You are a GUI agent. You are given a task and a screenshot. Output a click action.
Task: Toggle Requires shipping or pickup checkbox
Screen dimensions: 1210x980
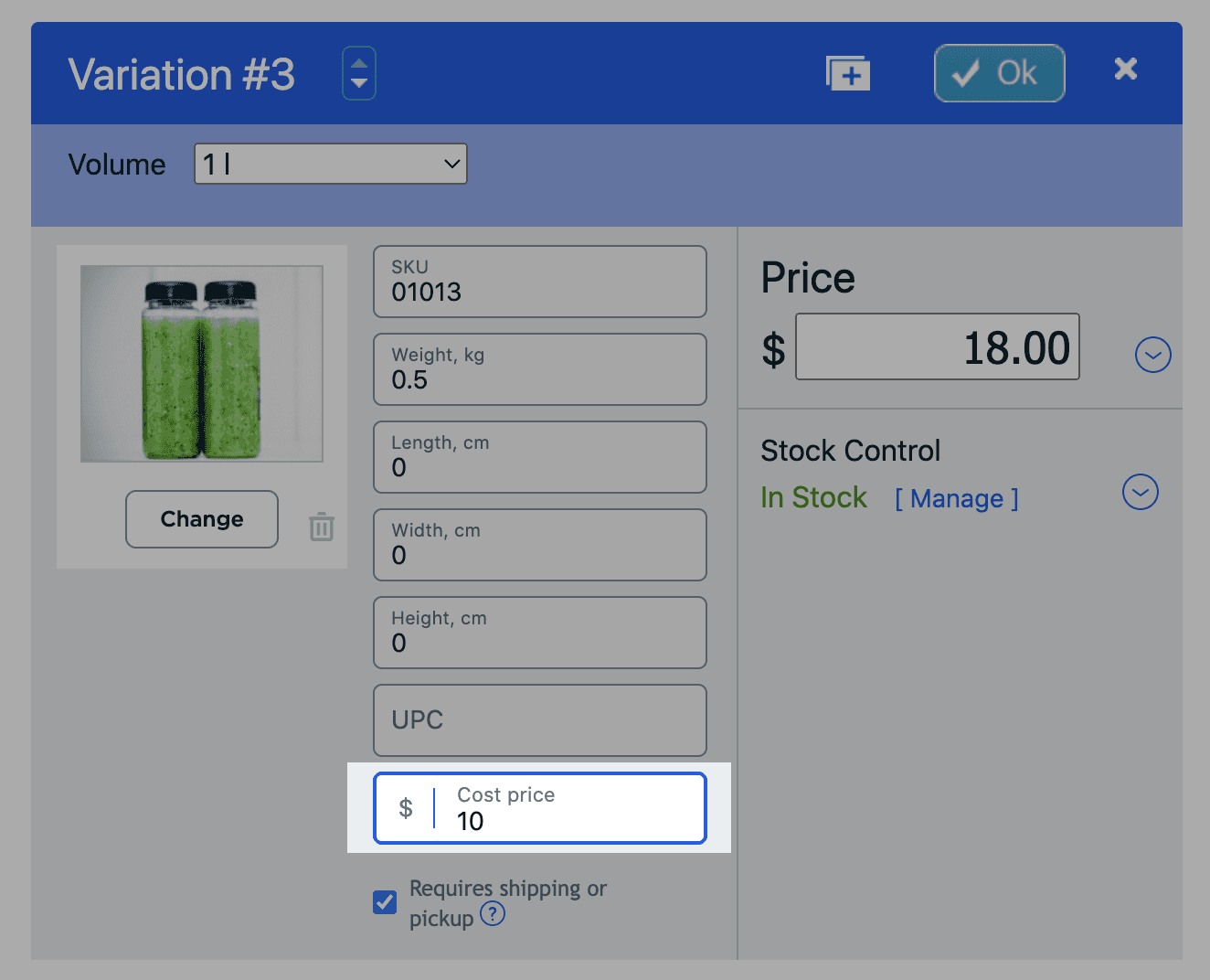[x=385, y=902]
